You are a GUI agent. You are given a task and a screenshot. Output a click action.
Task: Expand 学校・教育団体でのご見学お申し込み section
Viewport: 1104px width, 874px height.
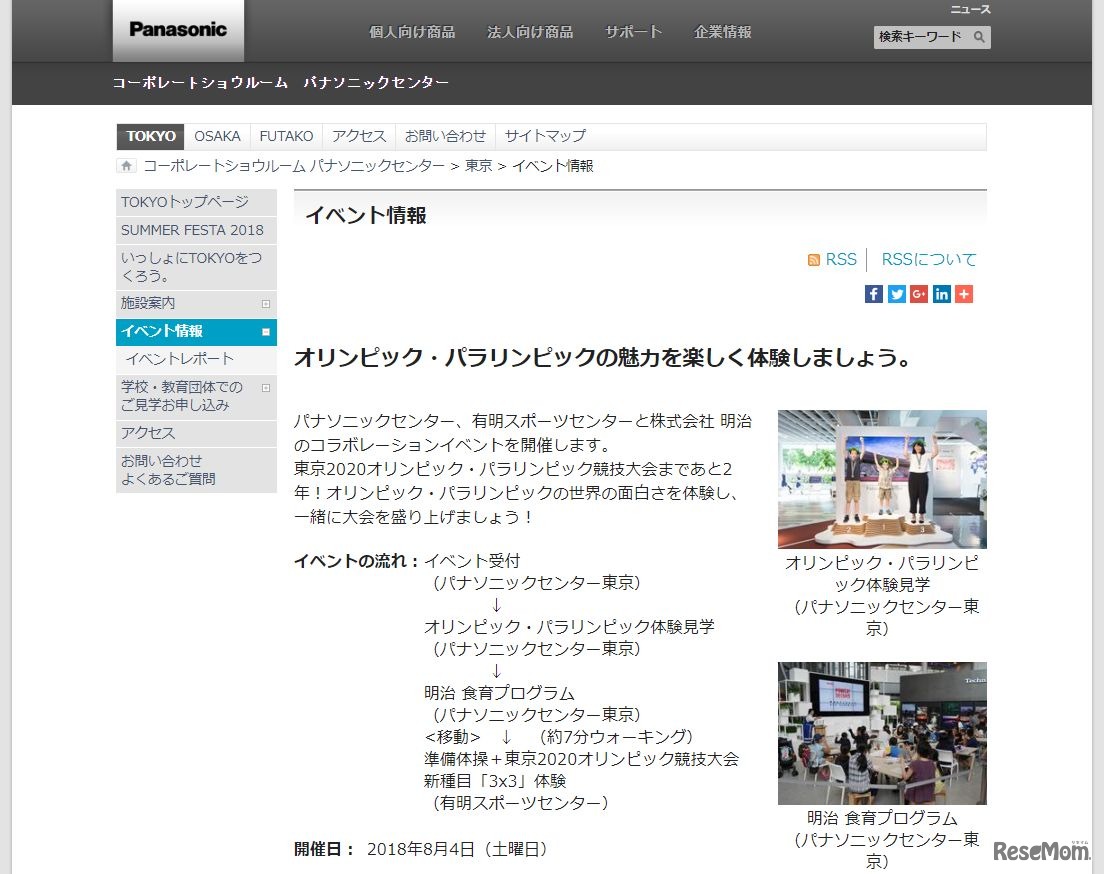point(265,388)
